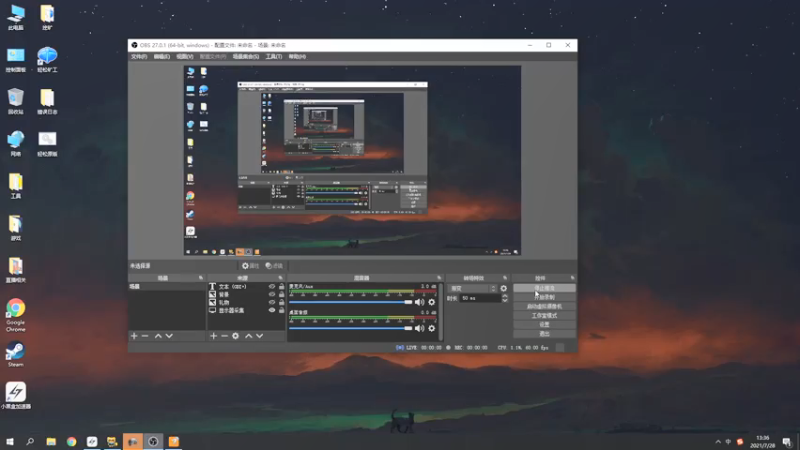Open the 文件(F) menu in OBS
Viewport: 800px width, 450px height.
point(139,57)
